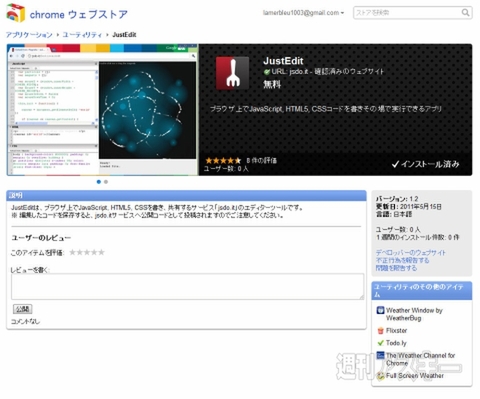The image size is (480, 399).
Task: Click the magnifier search icon
Action: point(465,13)
